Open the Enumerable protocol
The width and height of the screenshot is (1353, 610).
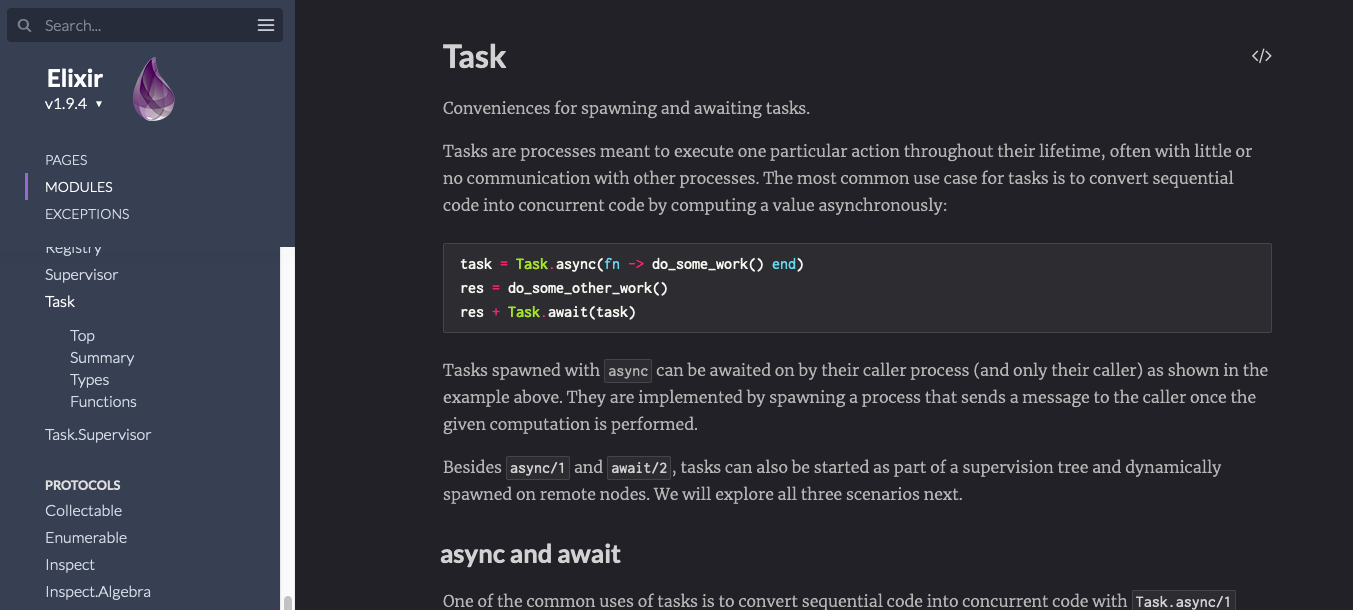click(x=86, y=538)
